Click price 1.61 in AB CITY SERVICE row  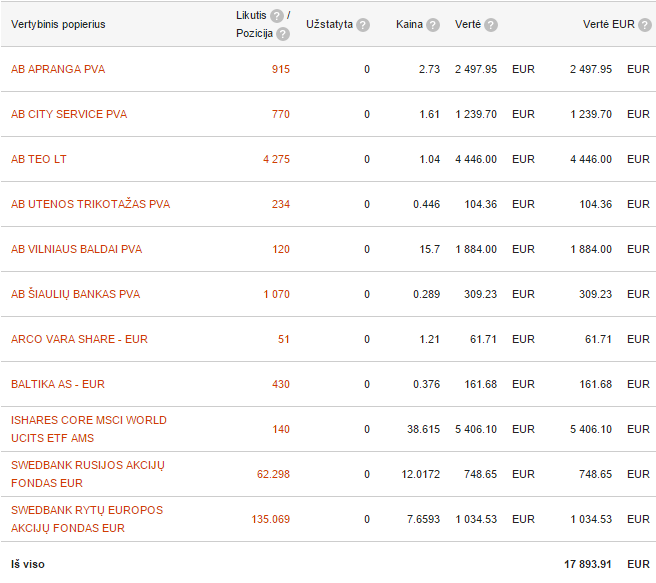(430, 114)
